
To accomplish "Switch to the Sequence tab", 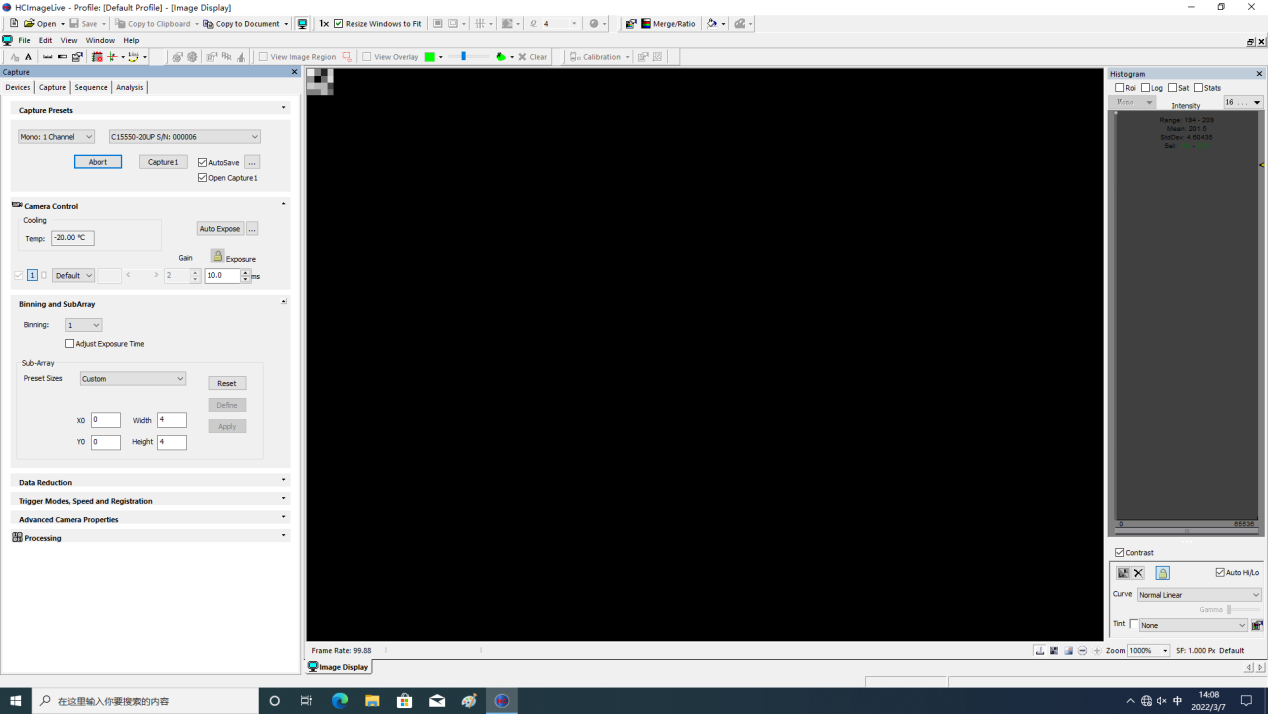I will pos(90,88).
